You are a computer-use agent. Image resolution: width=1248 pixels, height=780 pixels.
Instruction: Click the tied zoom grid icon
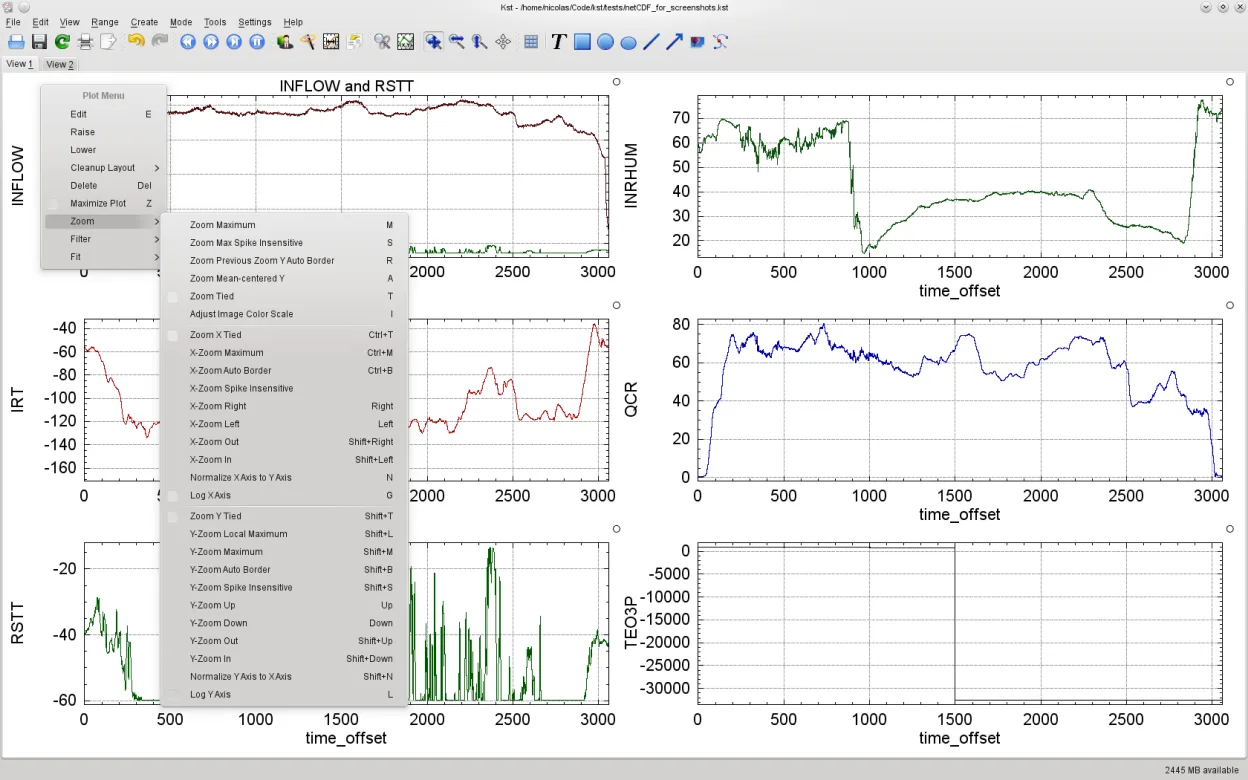(531, 42)
